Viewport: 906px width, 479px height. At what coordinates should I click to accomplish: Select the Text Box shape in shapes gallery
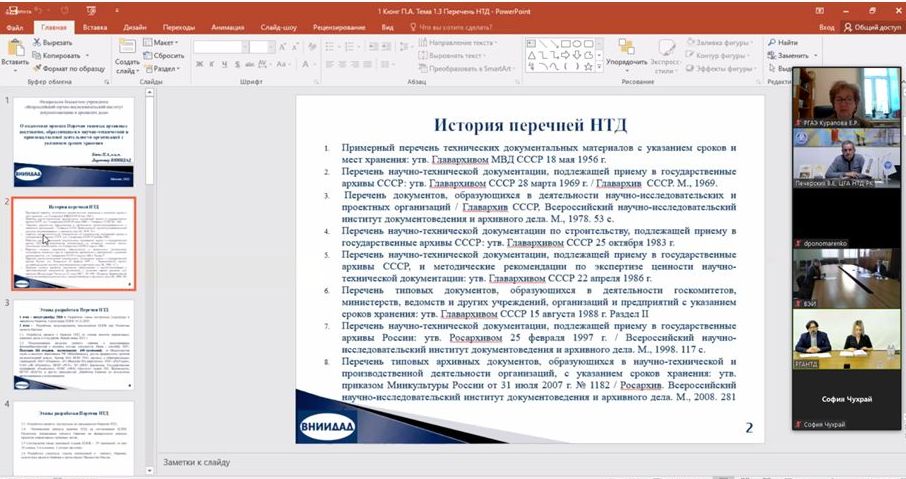pyautogui.click(x=531, y=43)
